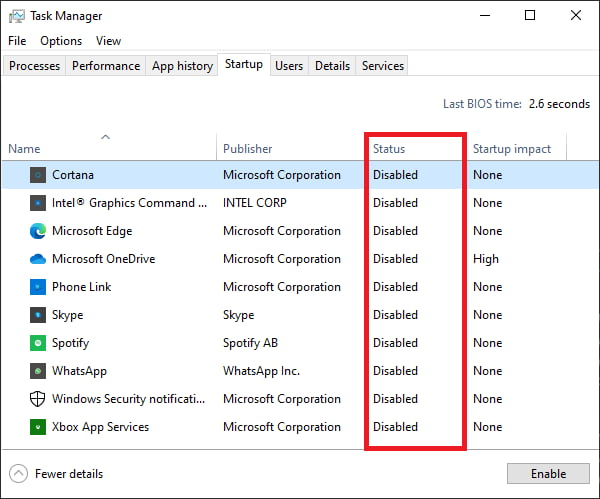The height and width of the screenshot is (499, 600).
Task: Click the WhatsApp app icon
Action: [38, 371]
